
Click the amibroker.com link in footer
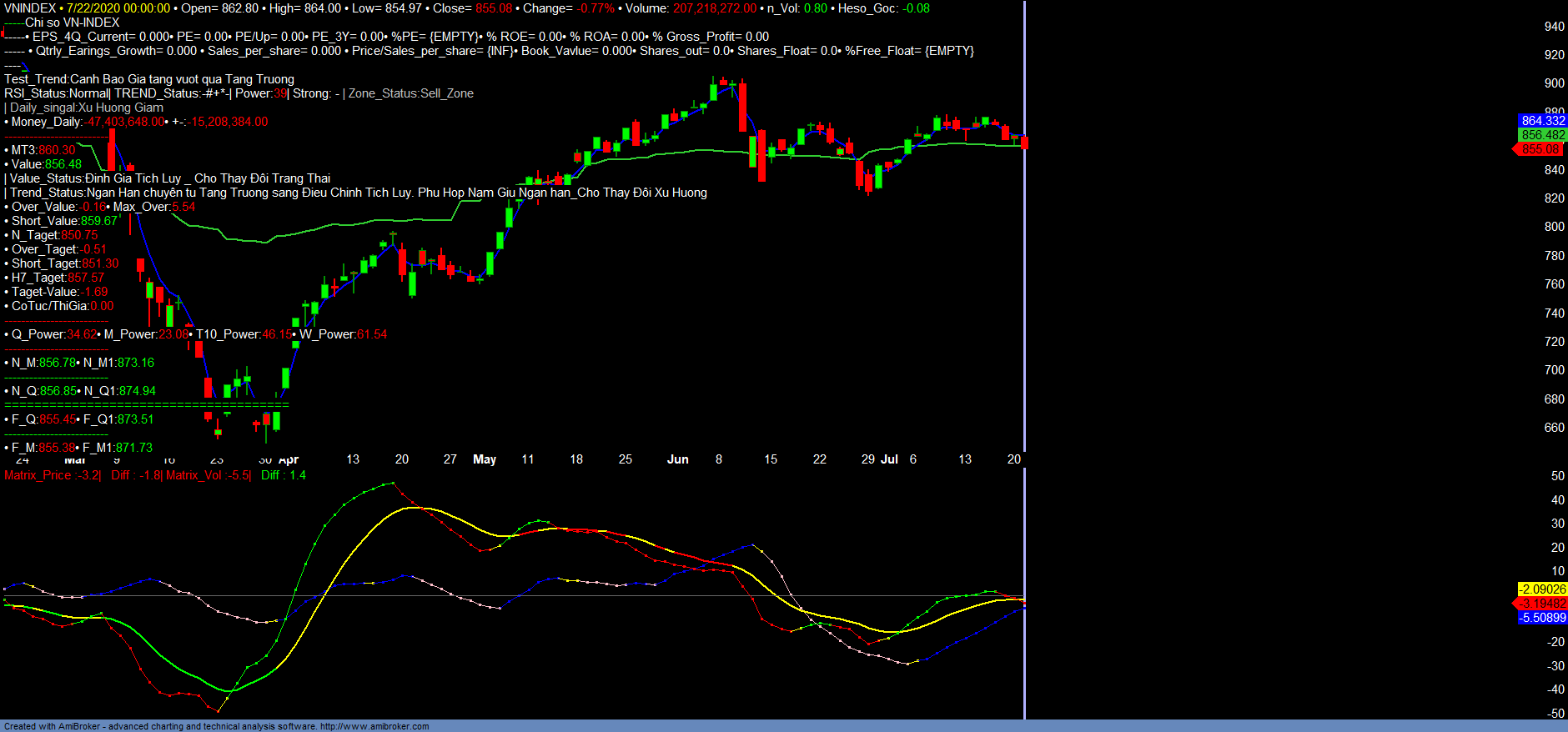(374, 726)
